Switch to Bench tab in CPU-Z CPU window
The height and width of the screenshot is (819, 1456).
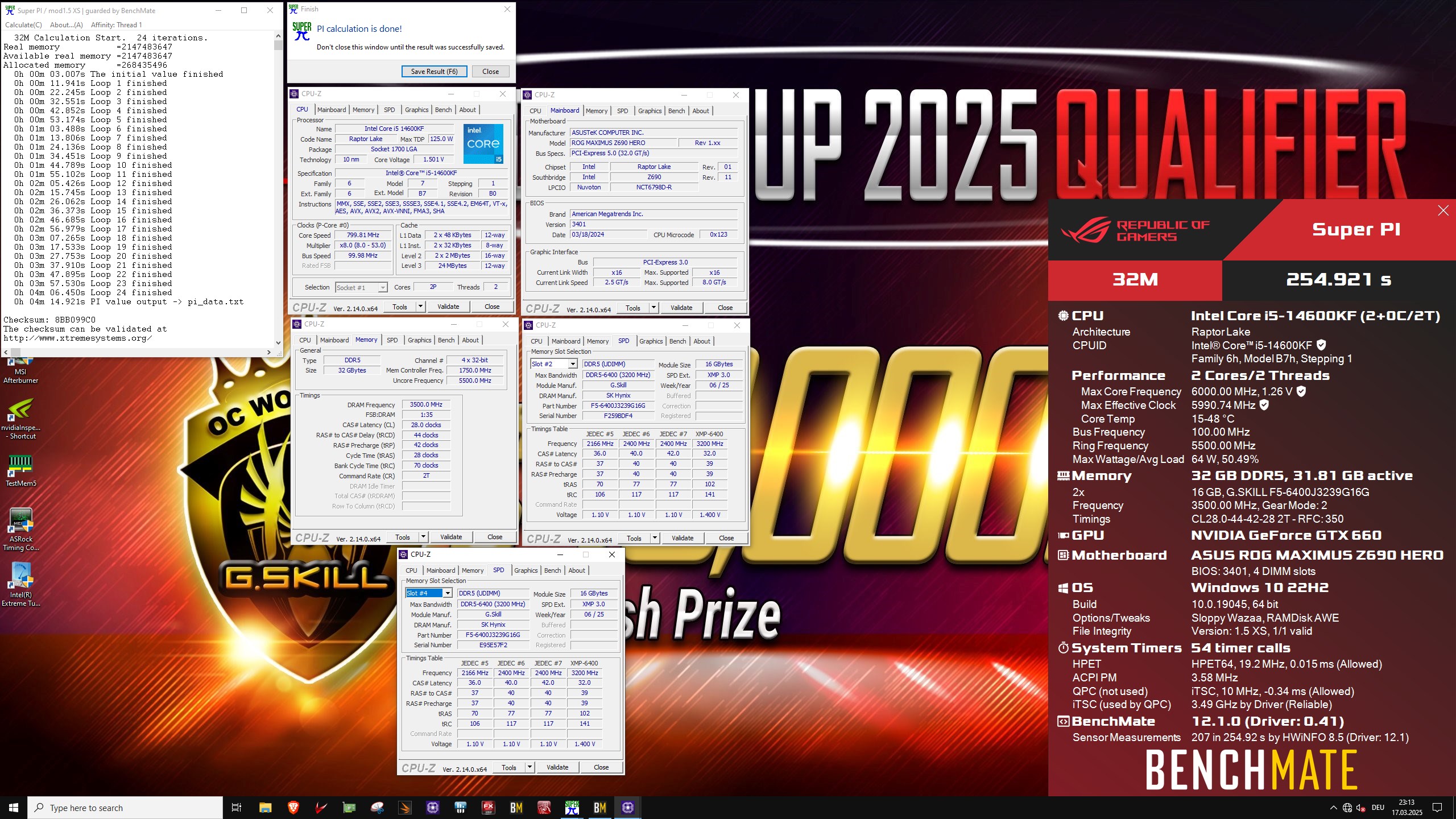(x=444, y=110)
